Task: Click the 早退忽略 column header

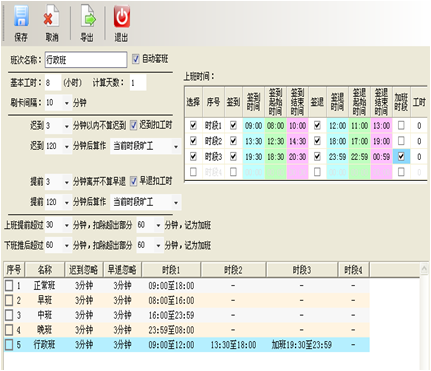Action: pyautogui.click(x=122, y=270)
